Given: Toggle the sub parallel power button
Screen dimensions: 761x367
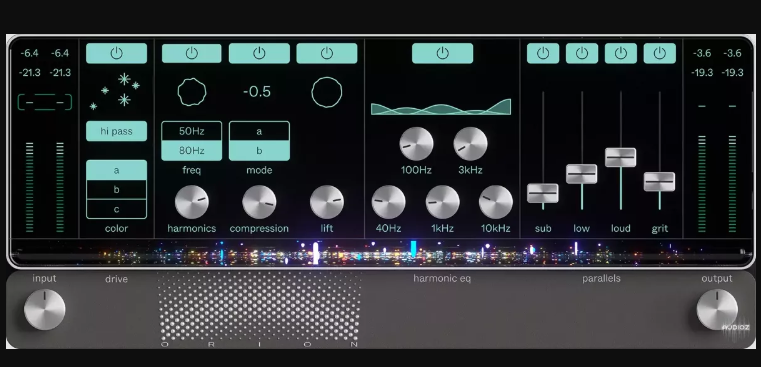Looking at the screenshot, I should coord(543,53).
